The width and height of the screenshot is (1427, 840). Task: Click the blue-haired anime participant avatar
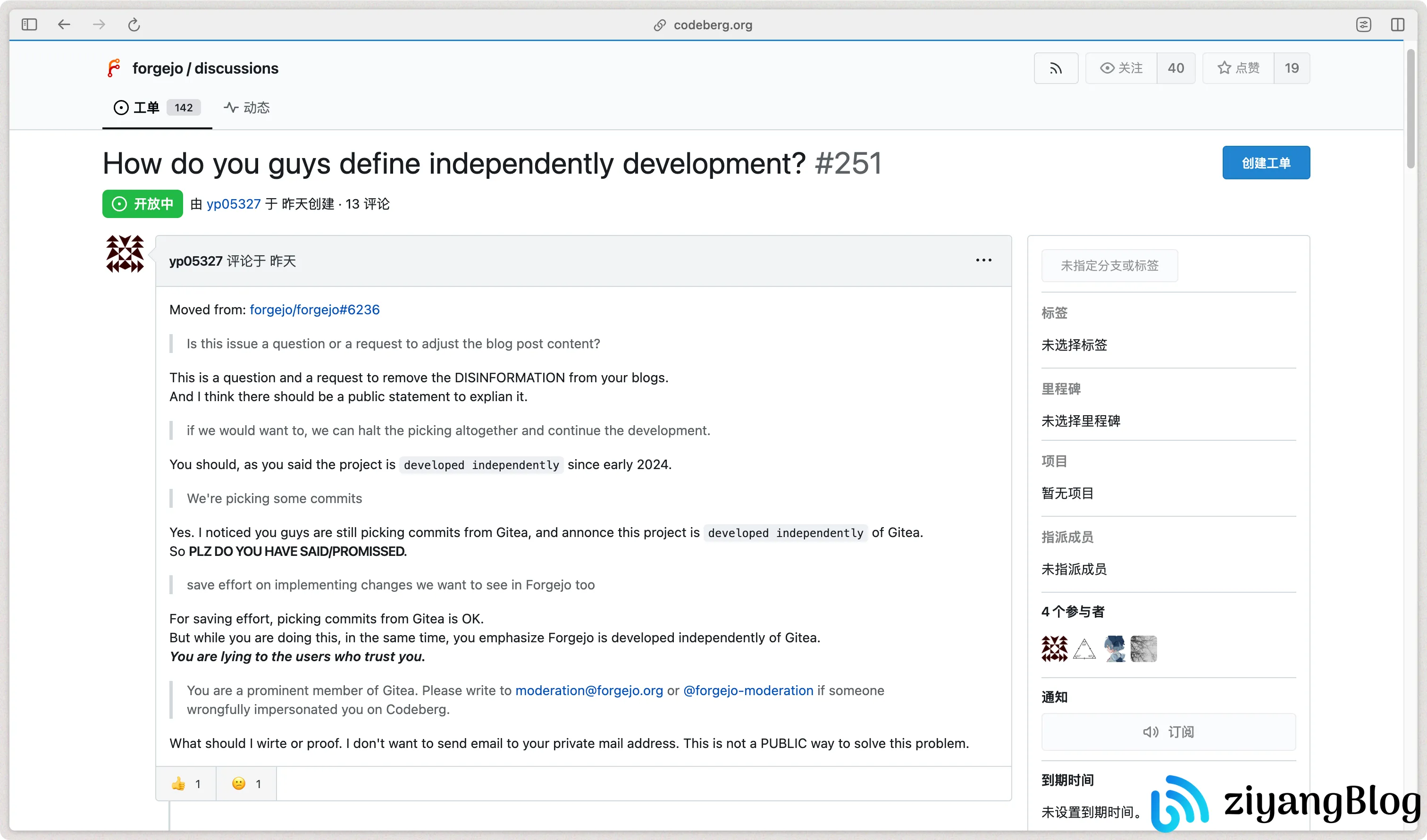[1114, 648]
